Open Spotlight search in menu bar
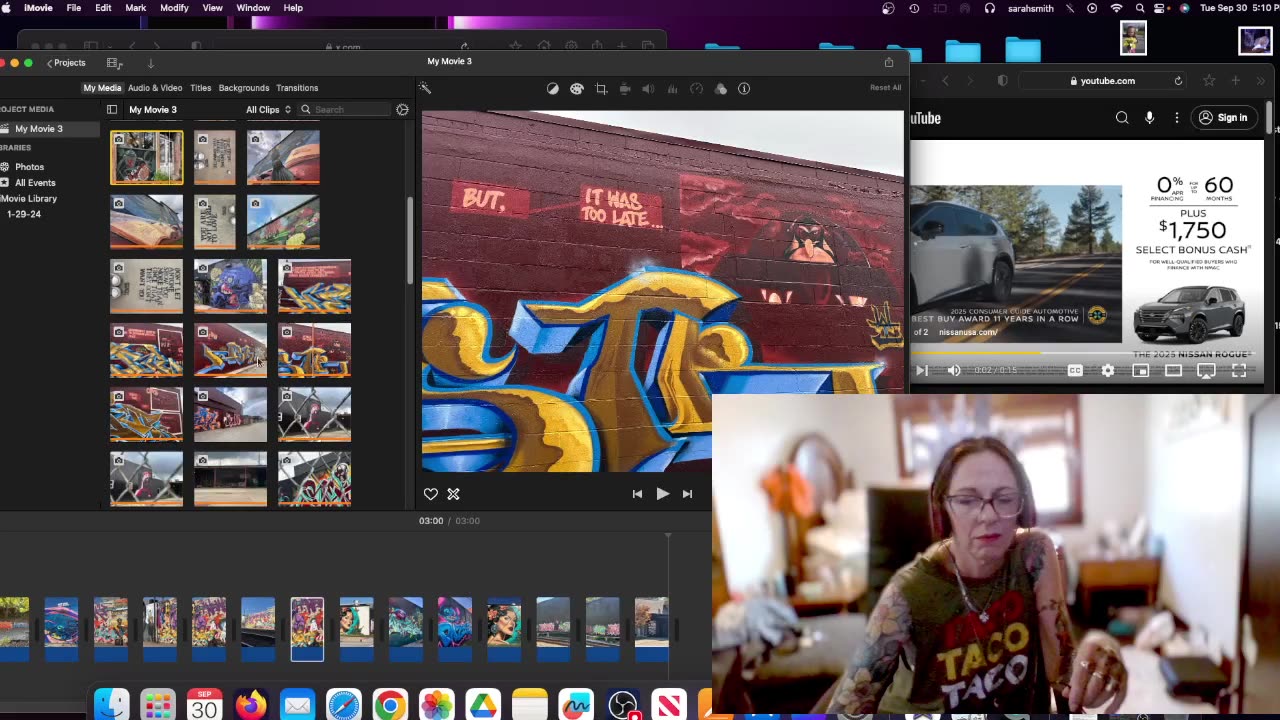 1140,8
